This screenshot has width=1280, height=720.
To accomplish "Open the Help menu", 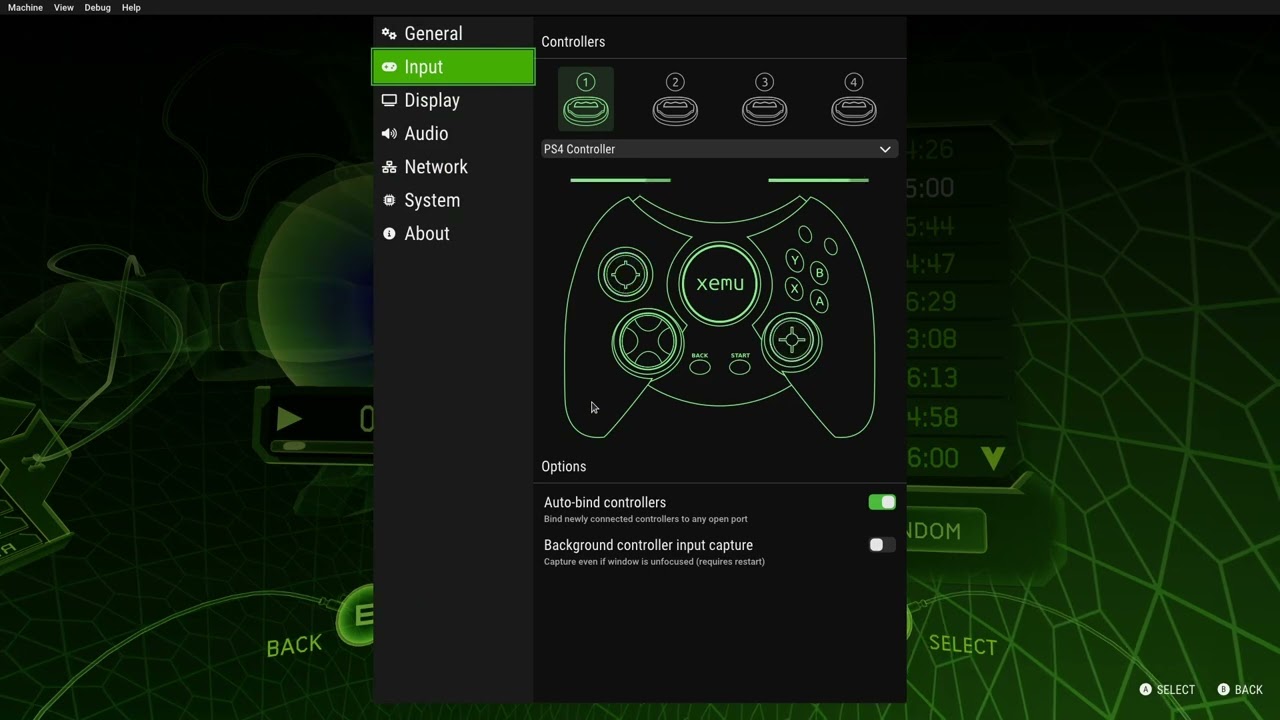I will (131, 7).
